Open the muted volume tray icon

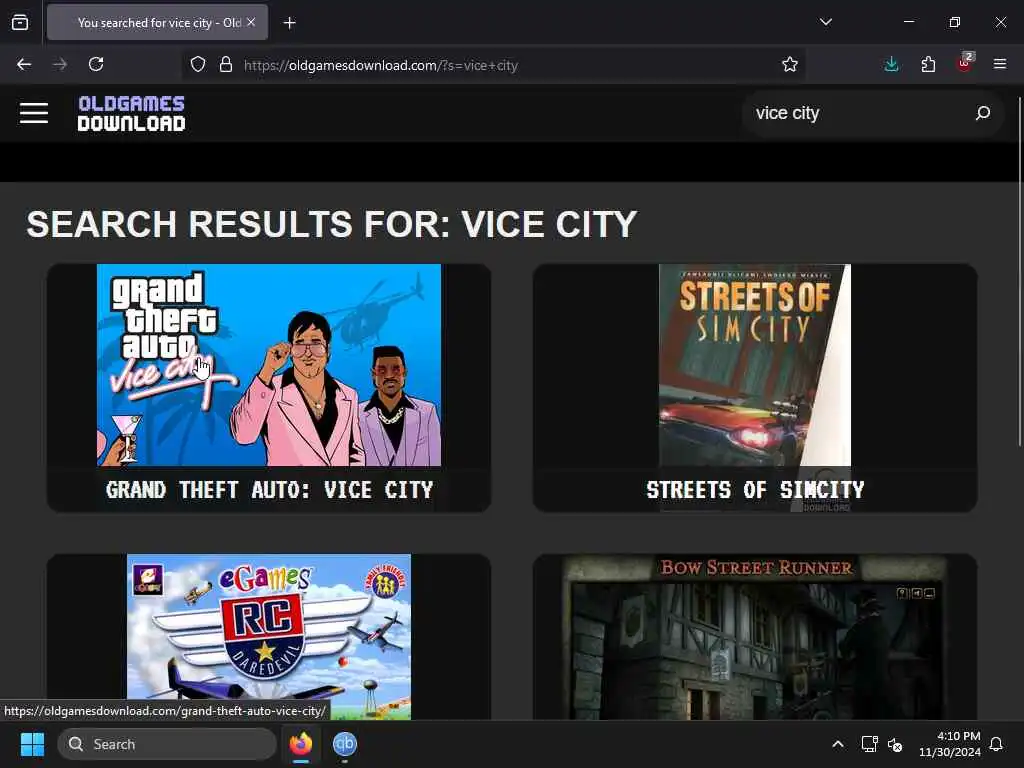[x=895, y=744]
